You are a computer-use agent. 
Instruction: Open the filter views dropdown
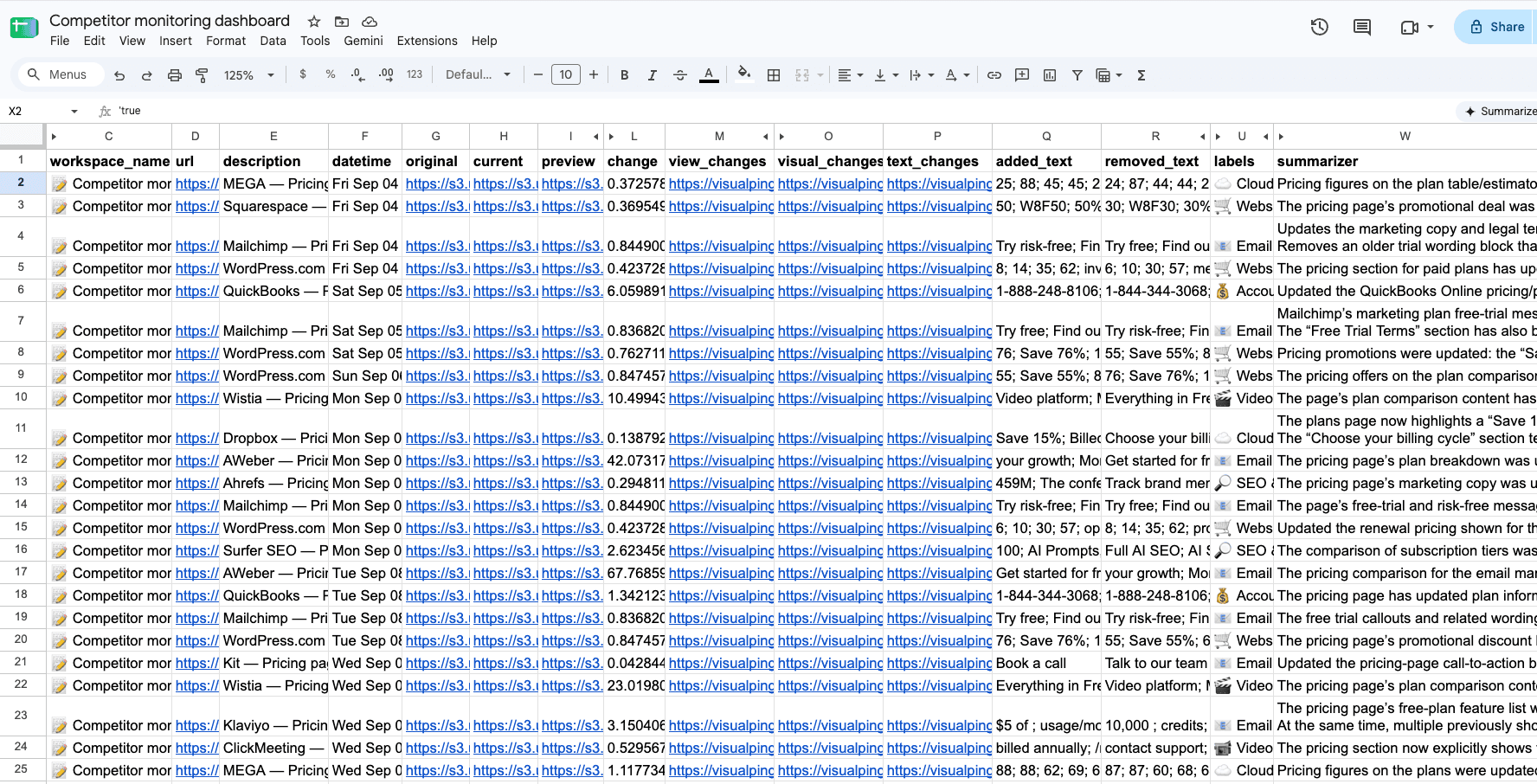pyautogui.click(x=1109, y=75)
